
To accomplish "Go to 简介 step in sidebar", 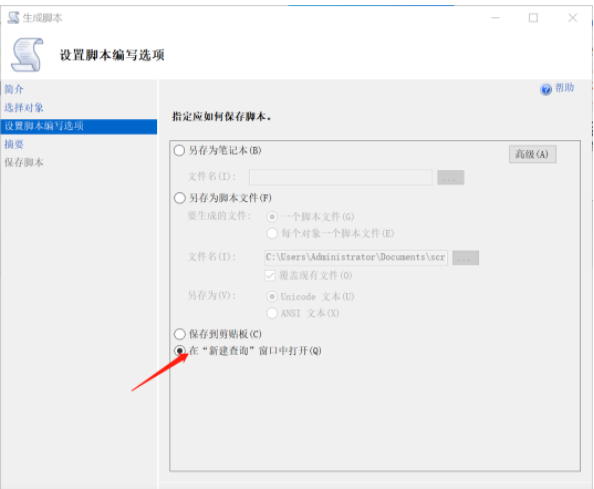I will click(14, 89).
